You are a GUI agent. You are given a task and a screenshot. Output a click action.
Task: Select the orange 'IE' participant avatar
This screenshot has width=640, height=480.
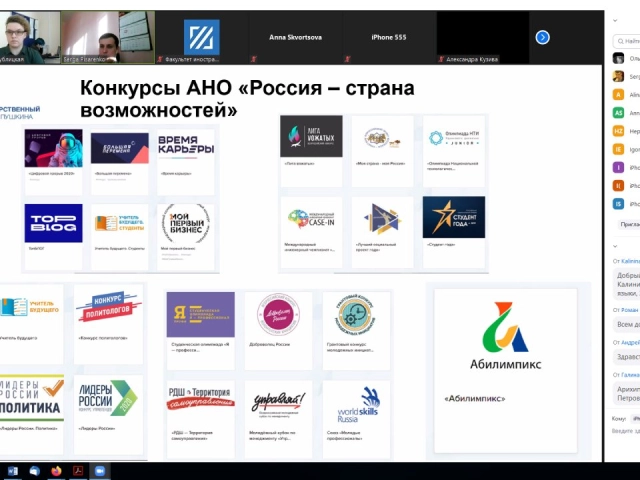click(618, 149)
